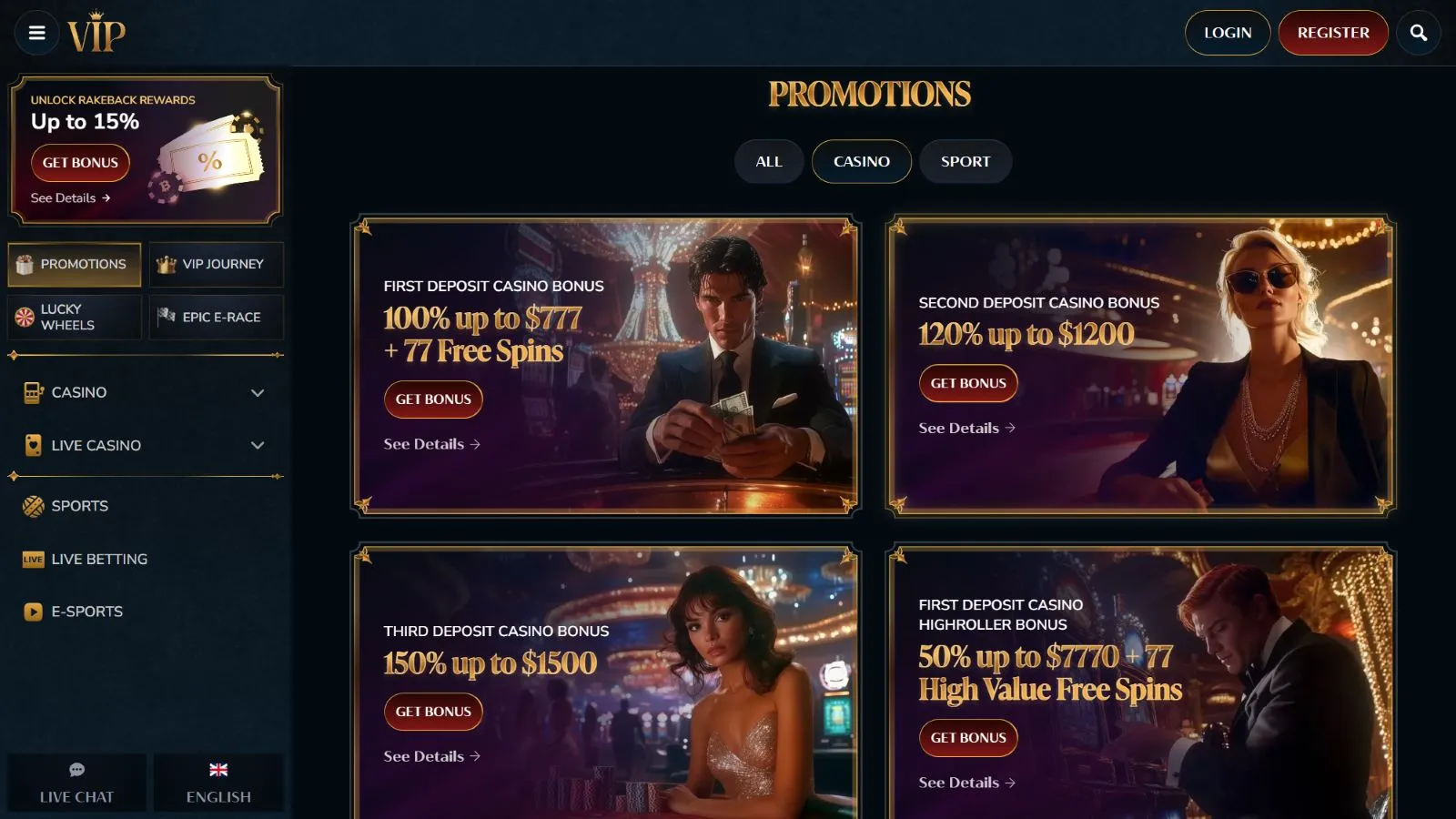The width and height of the screenshot is (1456, 819).
Task: Click the E-Sports play icon
Action: 33,612
